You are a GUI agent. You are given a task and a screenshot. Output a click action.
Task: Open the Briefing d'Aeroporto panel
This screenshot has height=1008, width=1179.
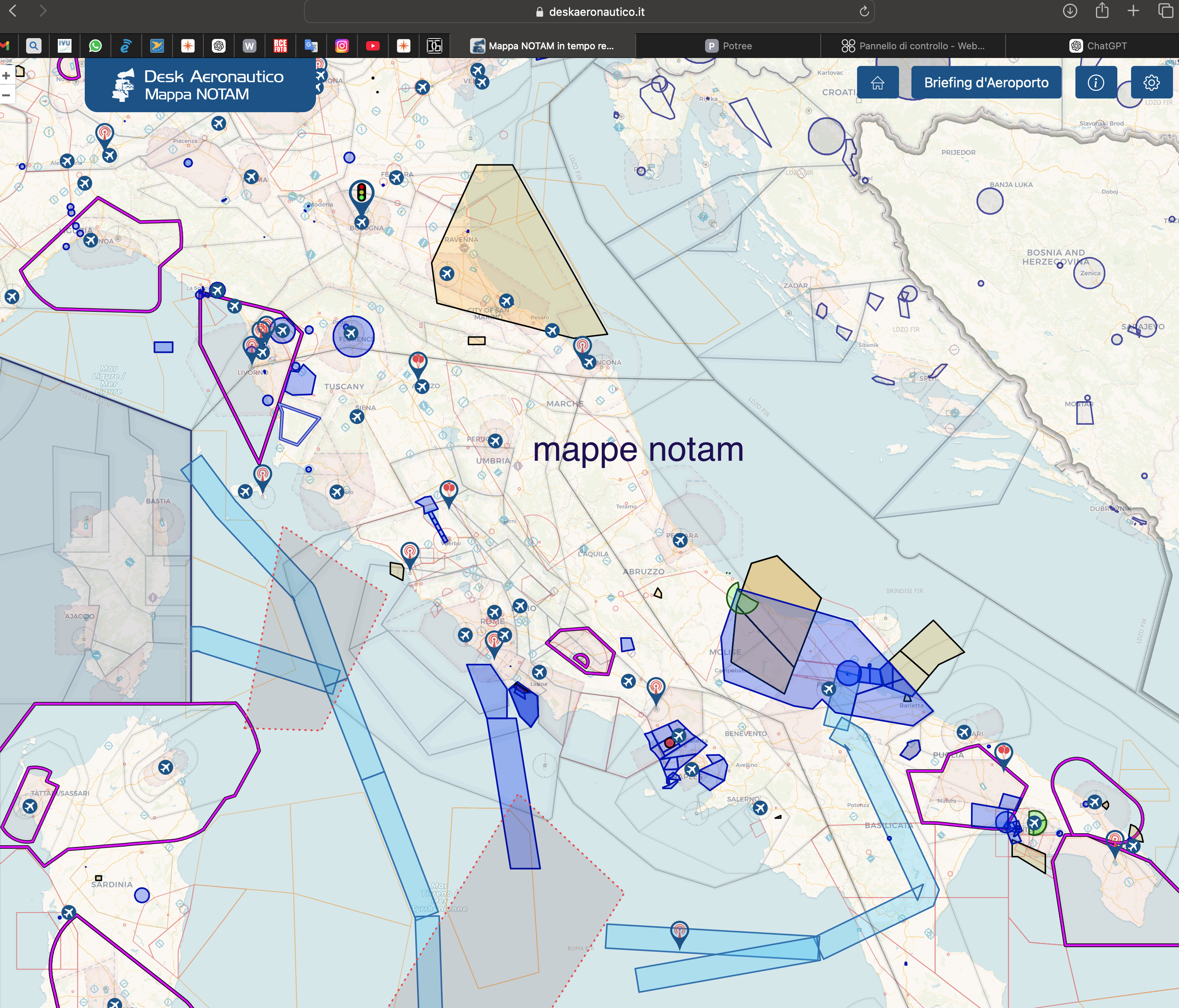(985, 83)
